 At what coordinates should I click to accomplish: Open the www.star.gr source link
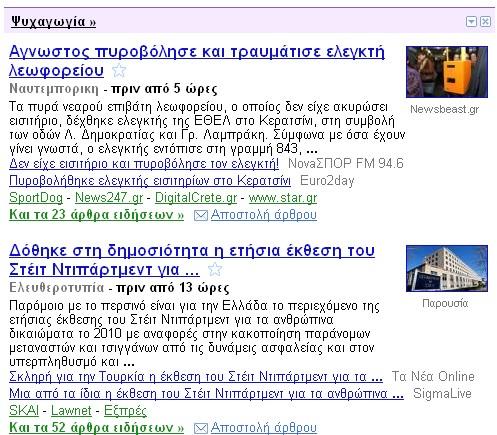tap(283, 198)
